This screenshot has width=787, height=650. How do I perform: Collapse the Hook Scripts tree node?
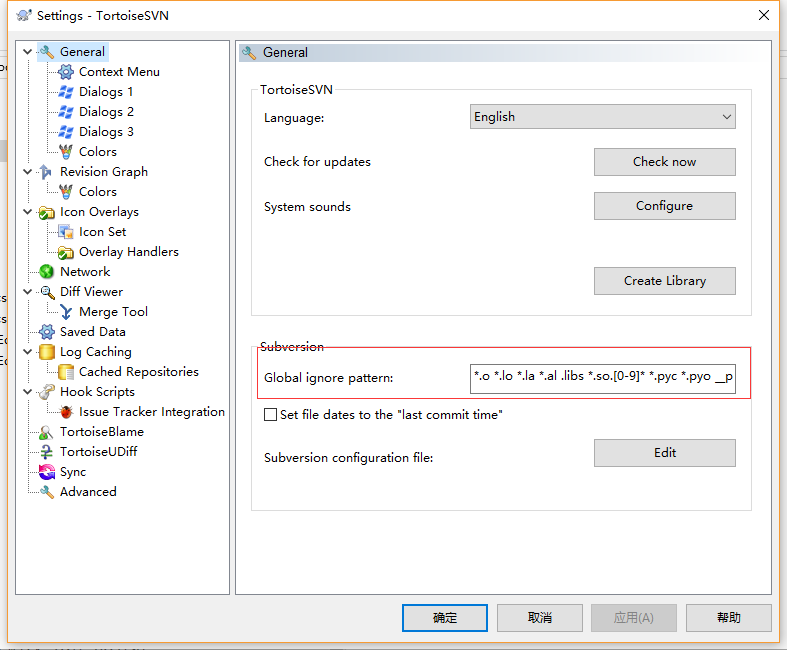coord(28,392)
